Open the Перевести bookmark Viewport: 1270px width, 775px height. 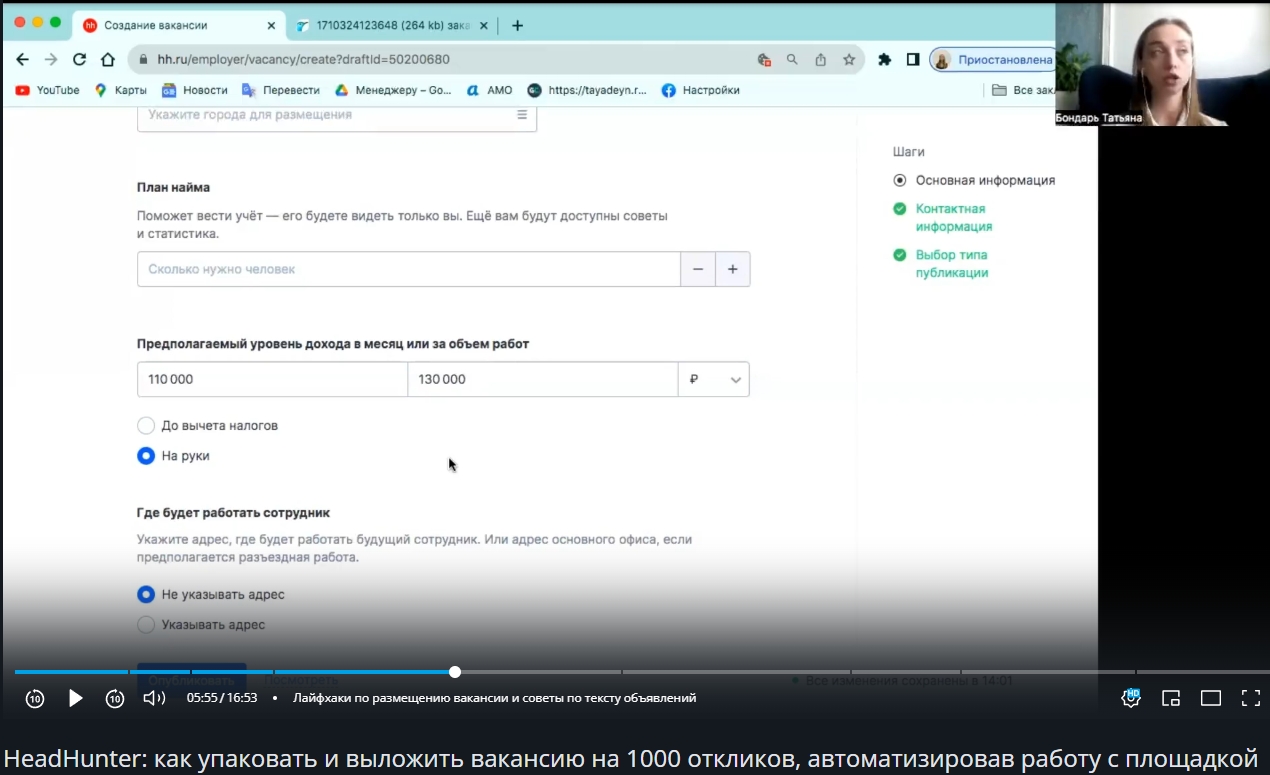281,90
